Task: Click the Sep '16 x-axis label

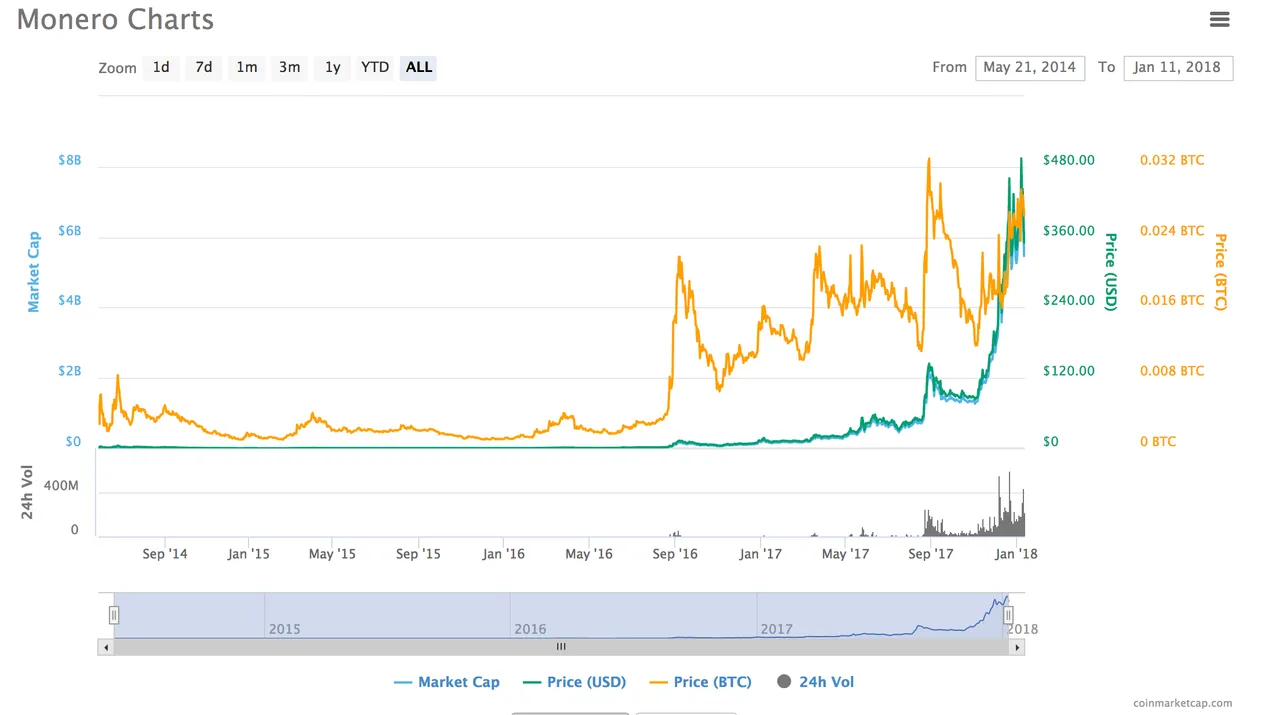Action: pos(675,553)
